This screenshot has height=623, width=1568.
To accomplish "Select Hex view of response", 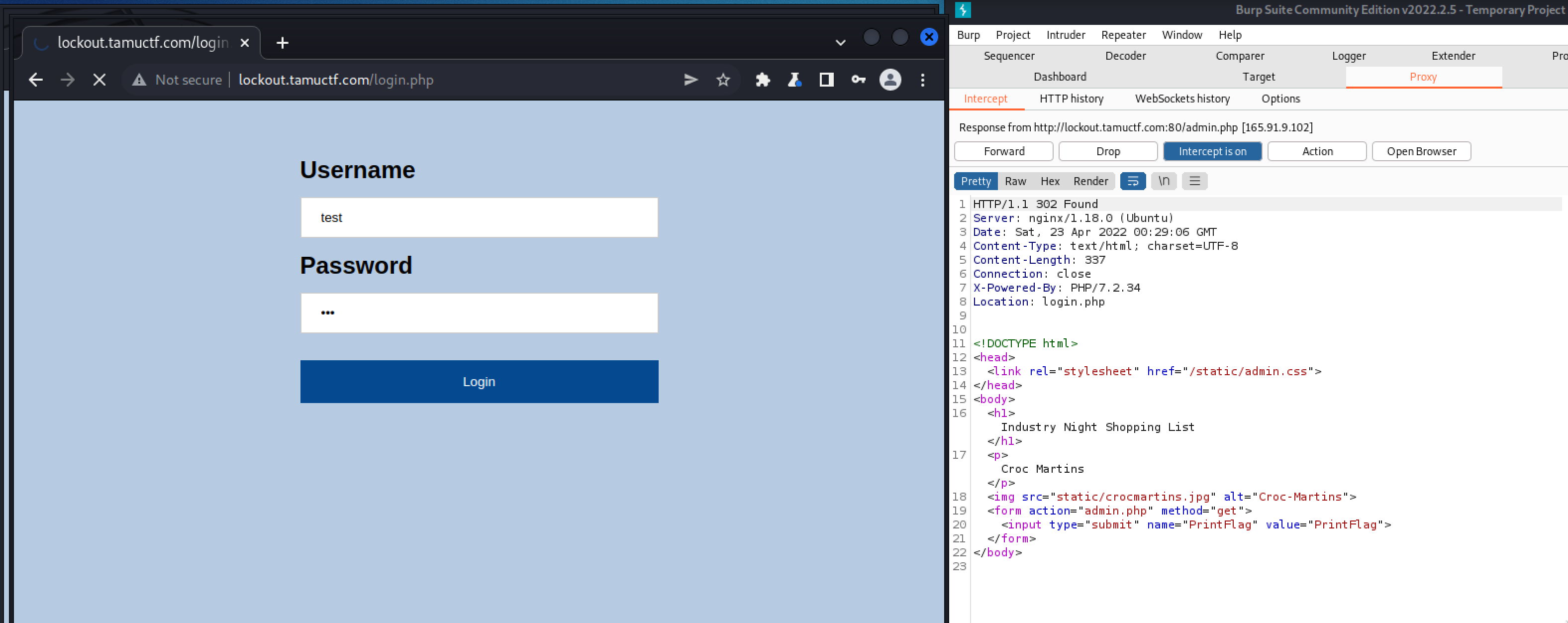I will pyautogui.click(x=1050, y=181).
